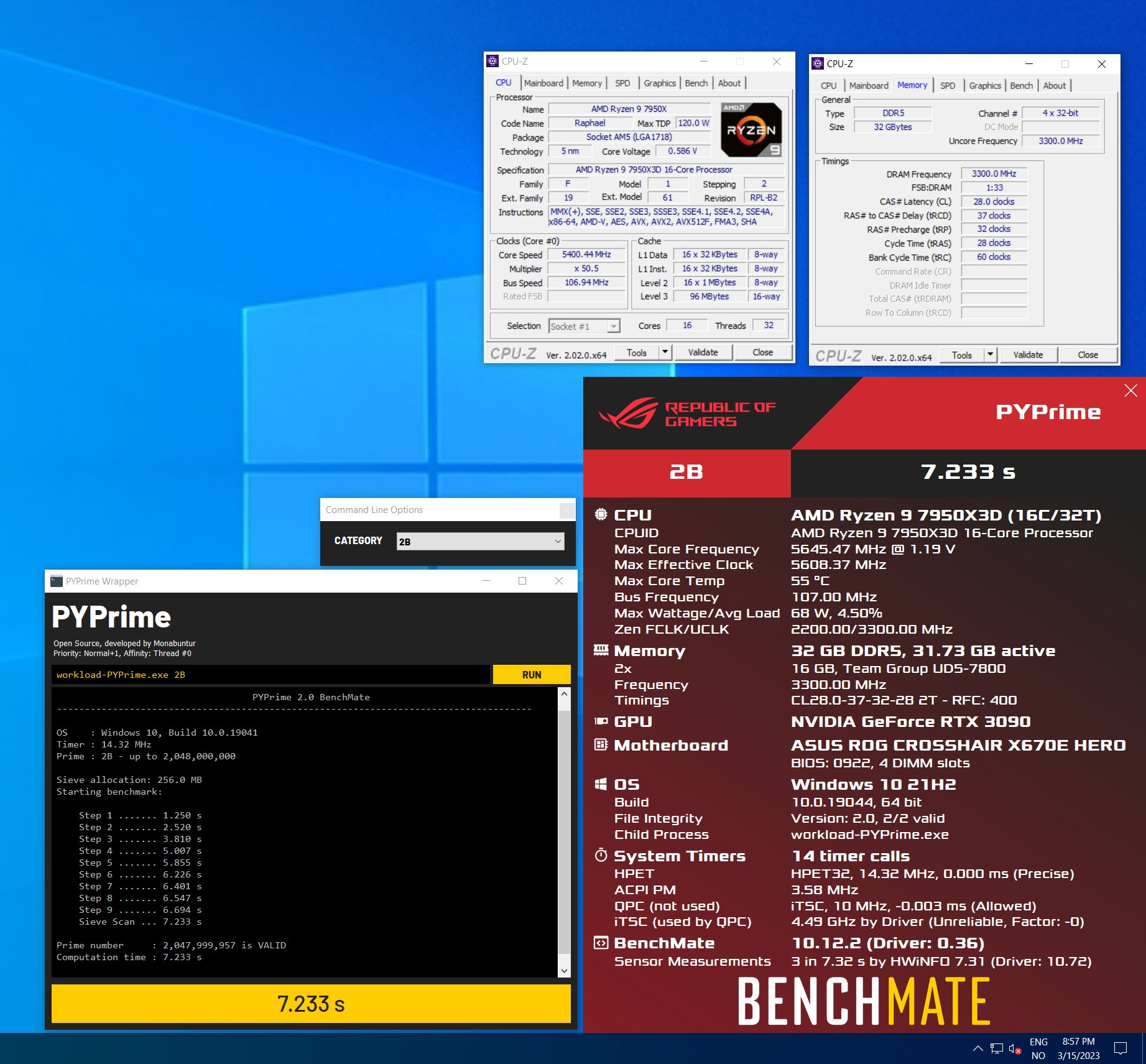Click Tools button in right CPU-Z window

[x=962, y=354]
